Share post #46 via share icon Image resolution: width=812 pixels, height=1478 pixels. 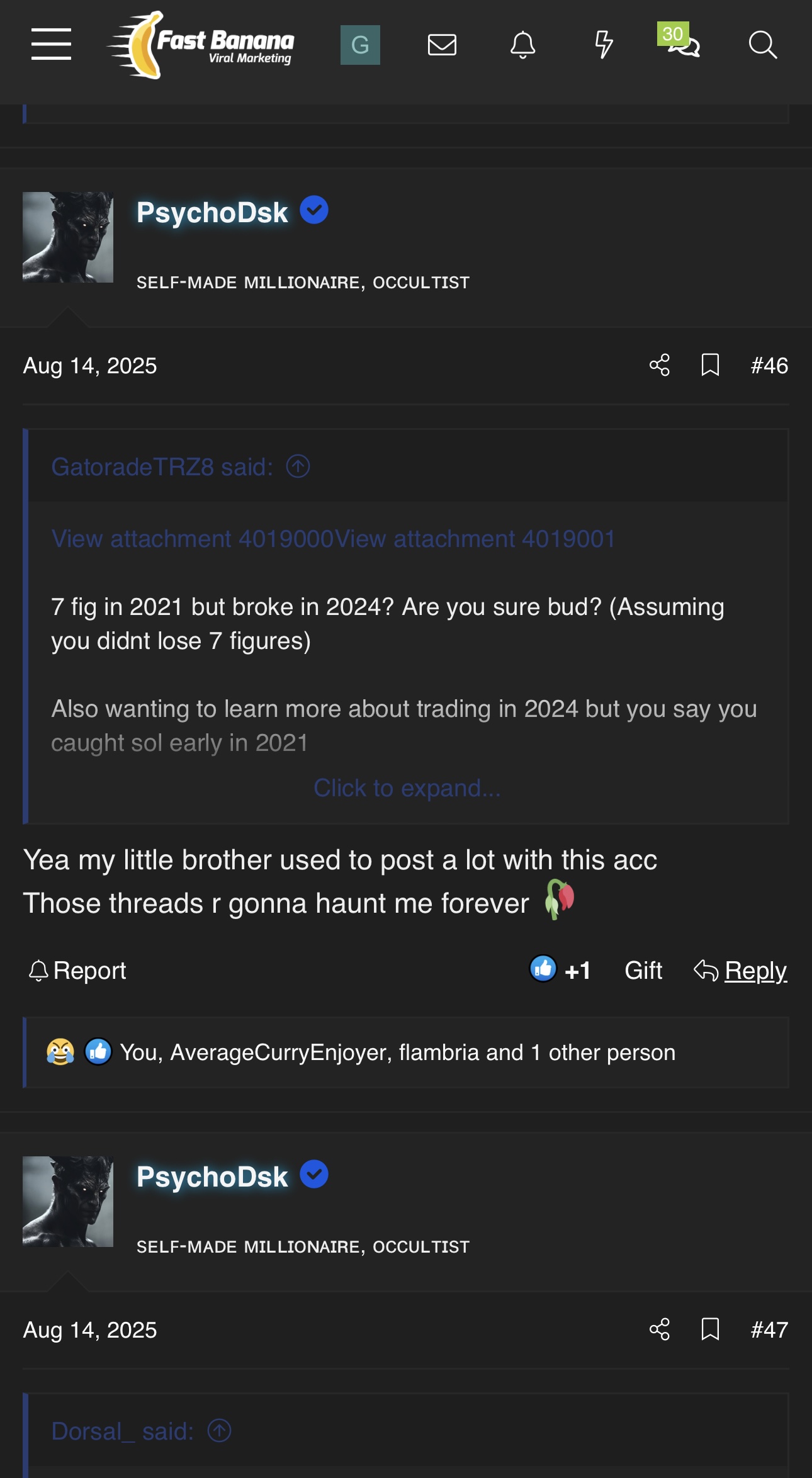659,365
